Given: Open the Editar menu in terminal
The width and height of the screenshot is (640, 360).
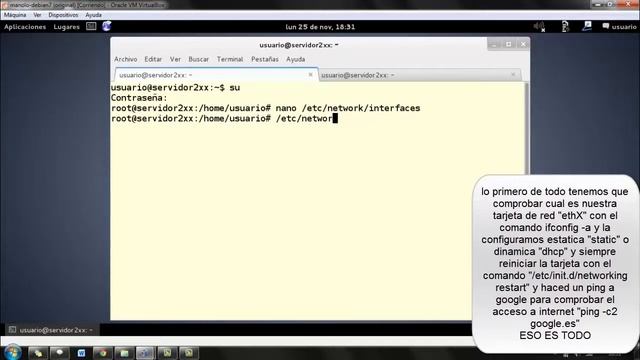Looking at the screenshot, I should point(153,59).
